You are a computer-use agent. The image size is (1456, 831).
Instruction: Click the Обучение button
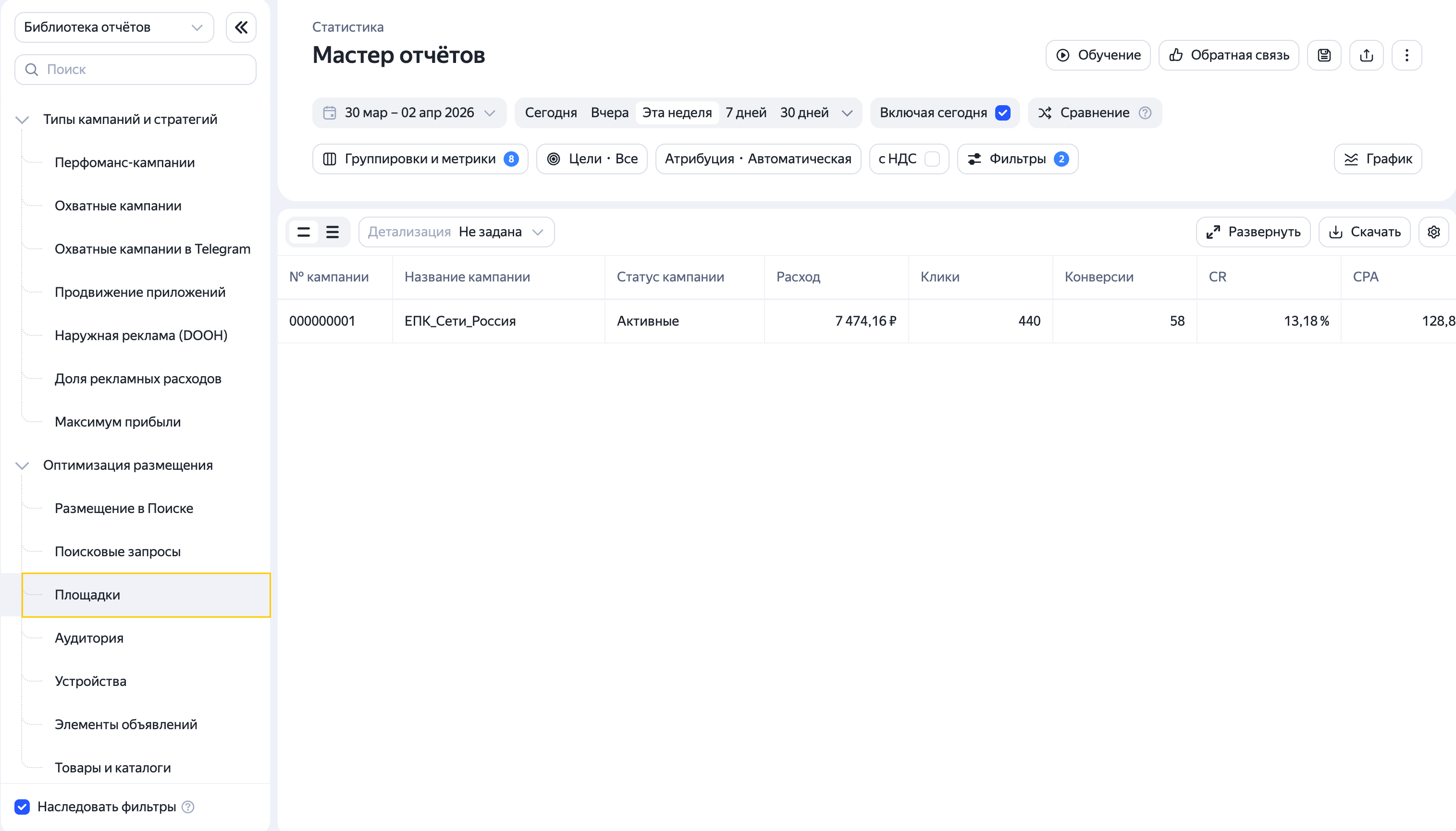tap(1098, 55)
